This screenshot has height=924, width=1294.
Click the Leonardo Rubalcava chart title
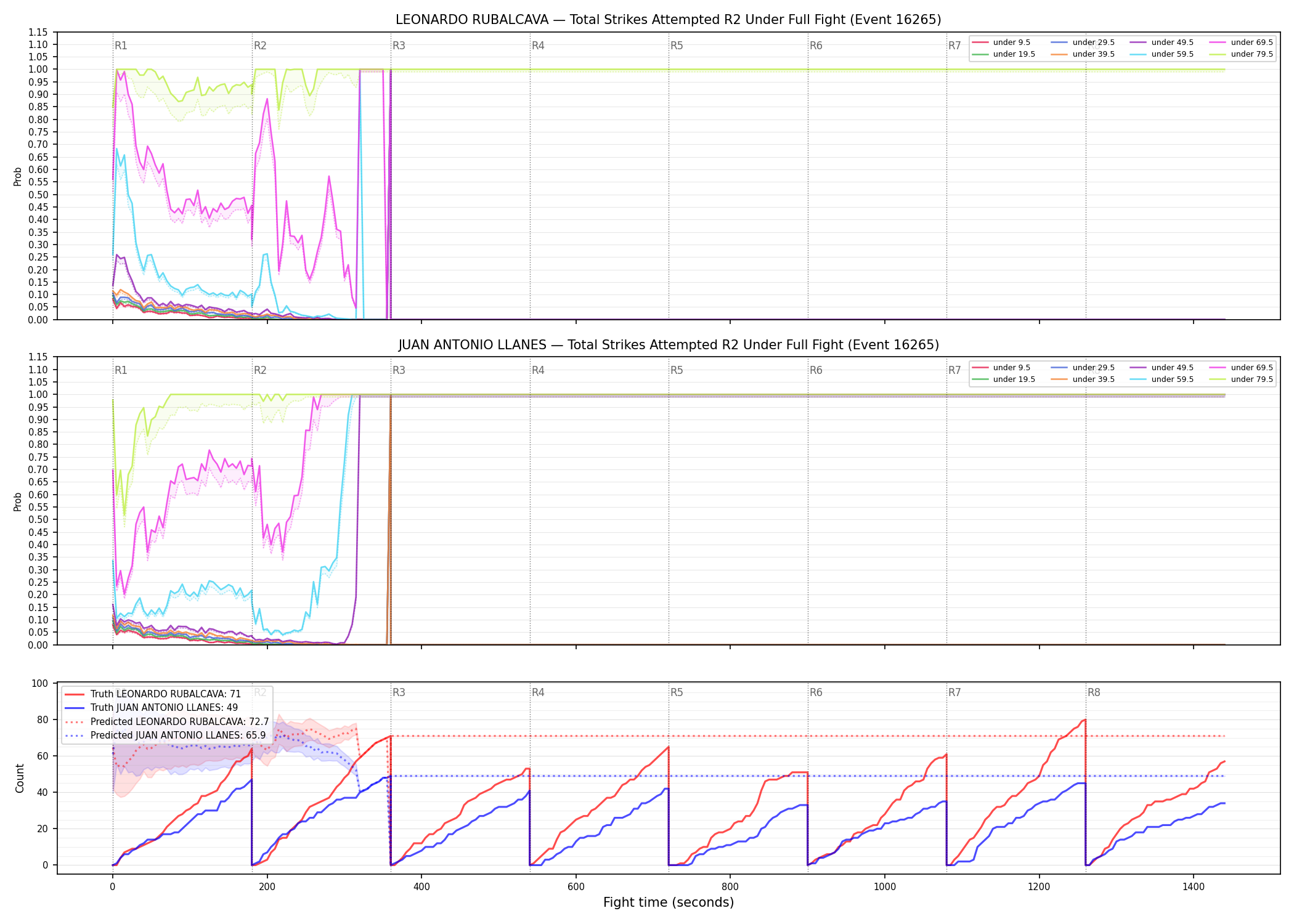click(669, 20)
